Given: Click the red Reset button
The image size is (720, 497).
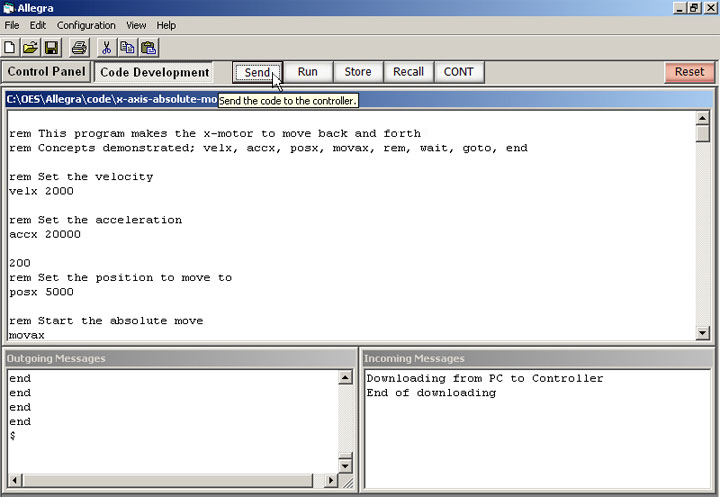Looking at the screenshot, I should point(689,72).
